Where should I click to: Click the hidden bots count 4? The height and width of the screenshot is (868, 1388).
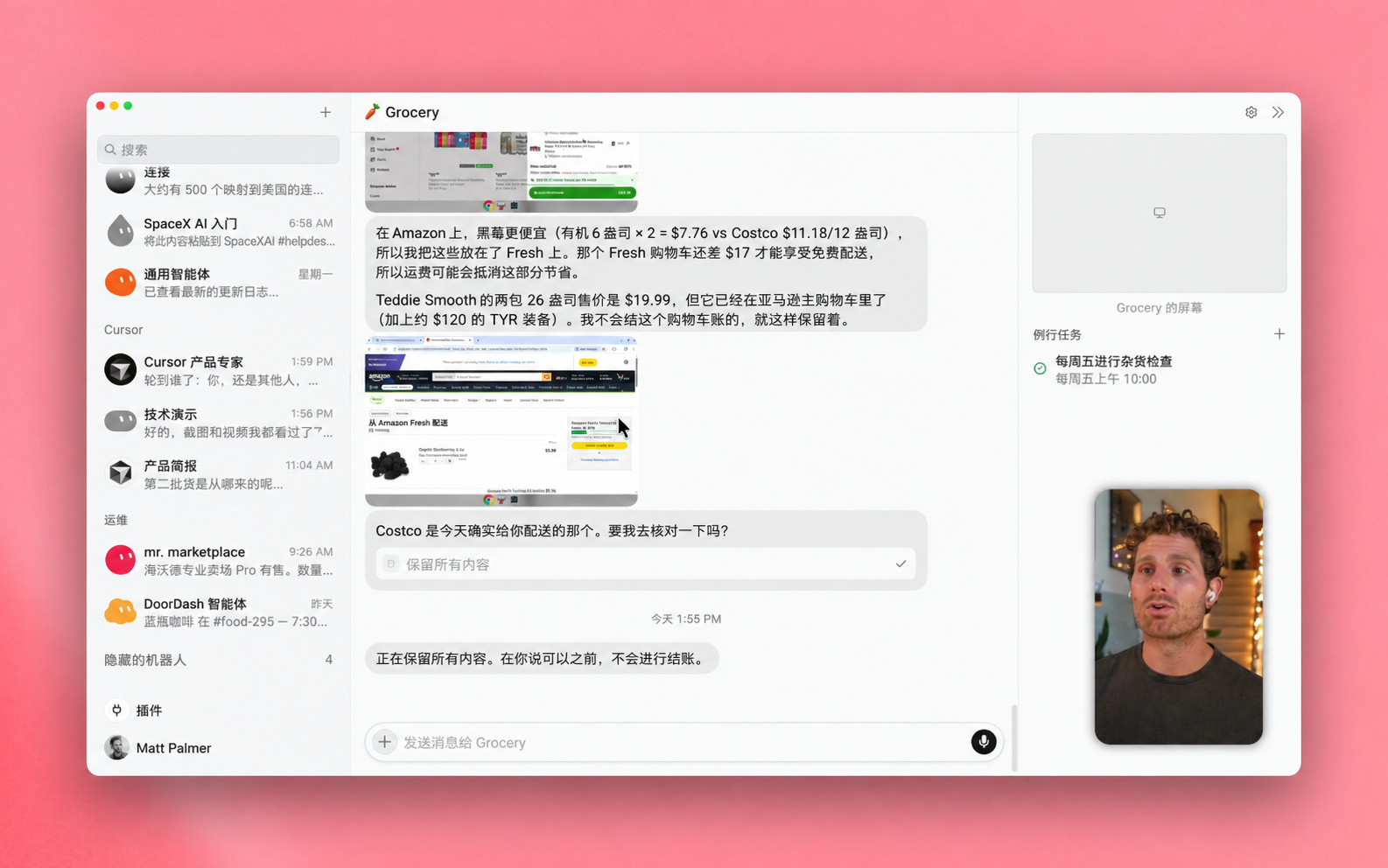(x=329, y=660)
